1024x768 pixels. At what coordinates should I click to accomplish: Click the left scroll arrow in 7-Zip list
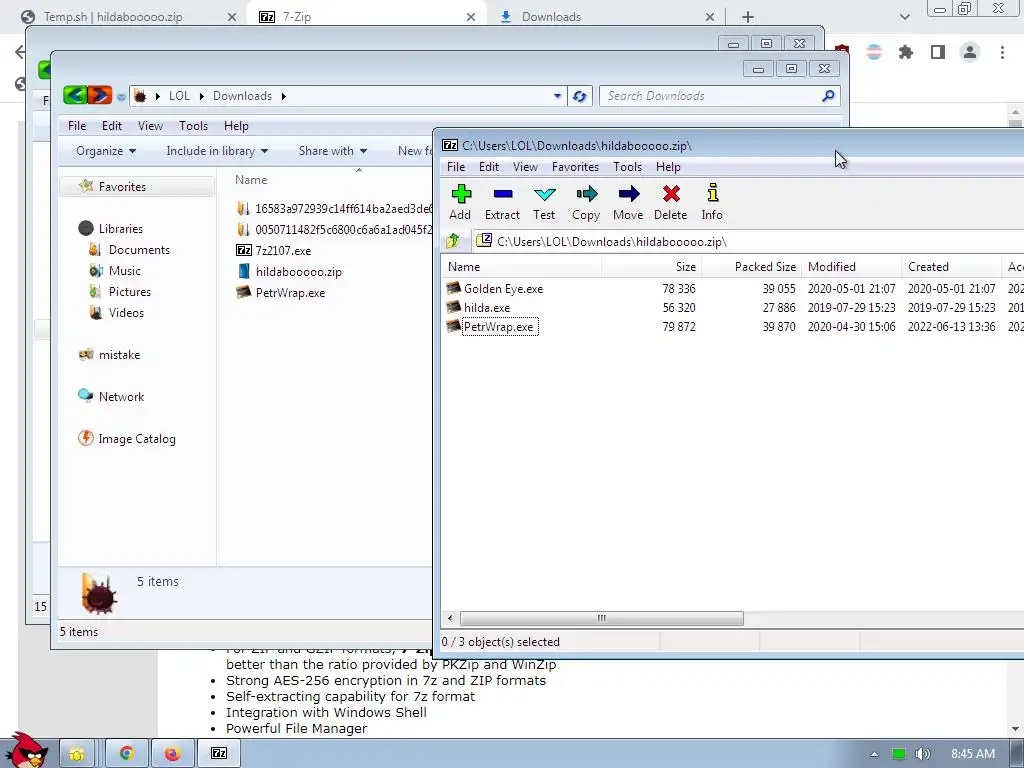pos(450,618)
